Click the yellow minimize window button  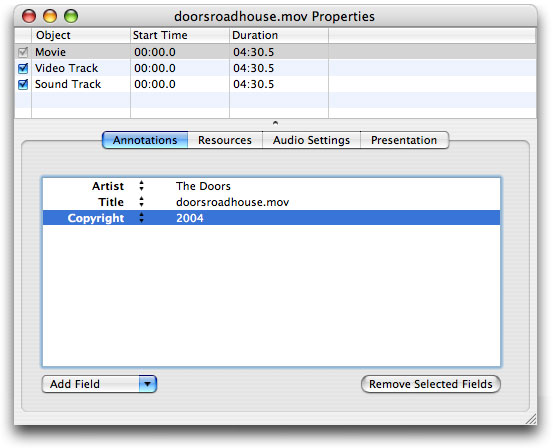[x=50, y=16]
